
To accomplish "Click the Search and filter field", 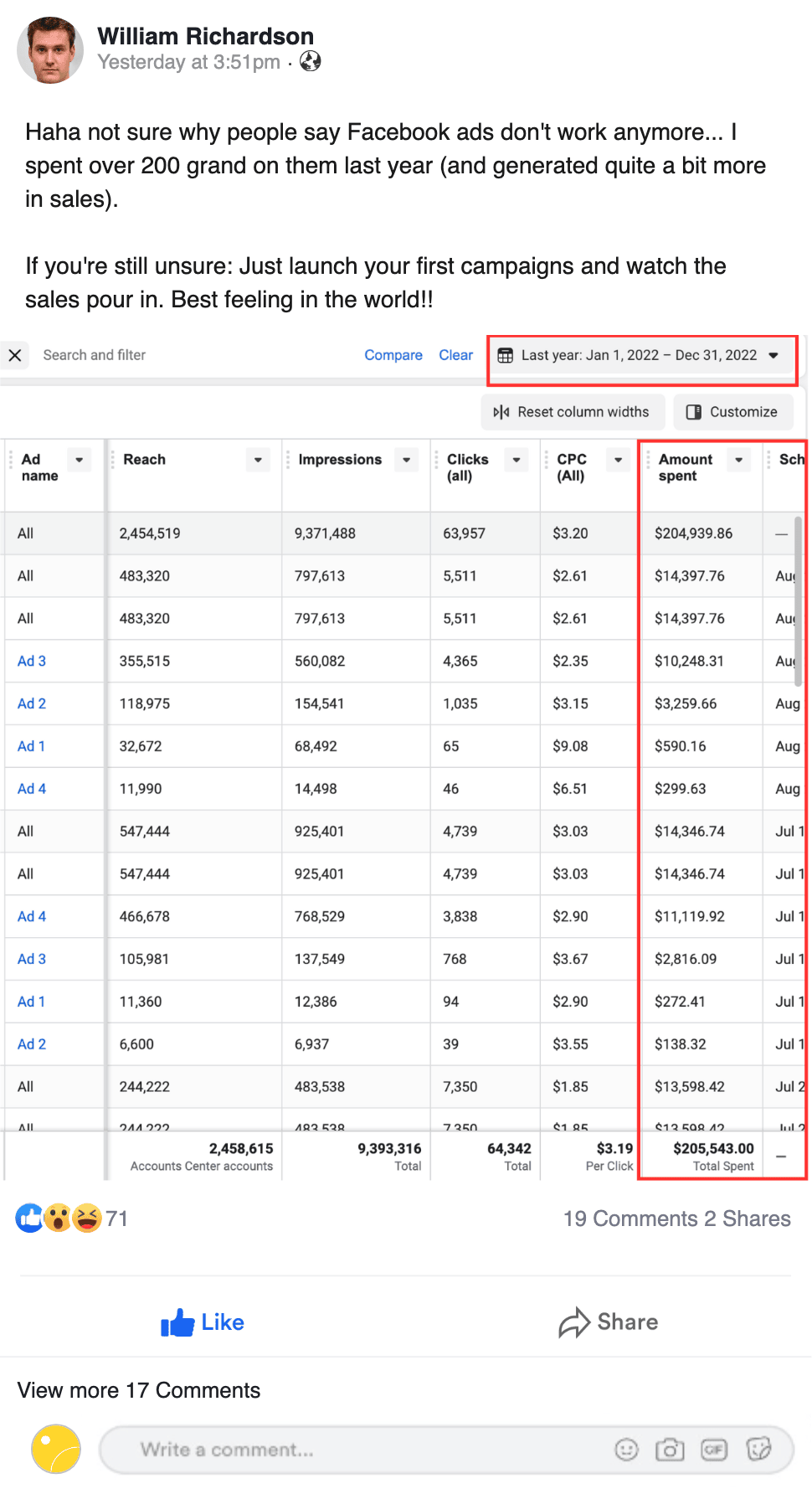I will click(95, 355).
